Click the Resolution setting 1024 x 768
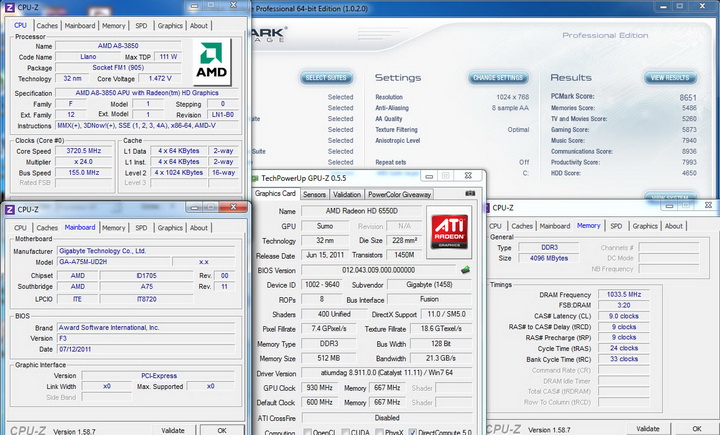720x435 pixels. pos(512,97)
